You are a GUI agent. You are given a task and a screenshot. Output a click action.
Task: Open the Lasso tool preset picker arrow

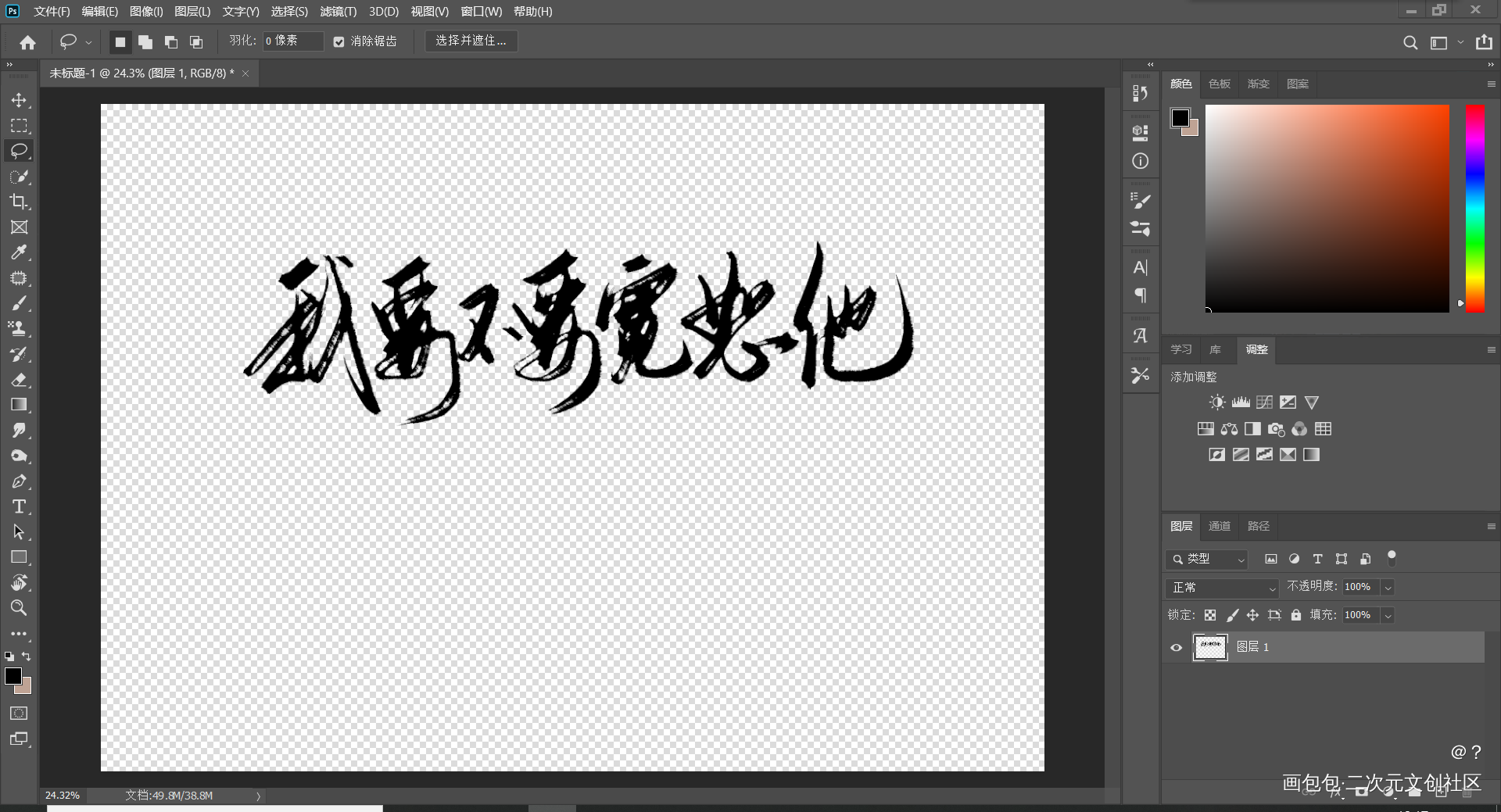(x=88, y=43)
